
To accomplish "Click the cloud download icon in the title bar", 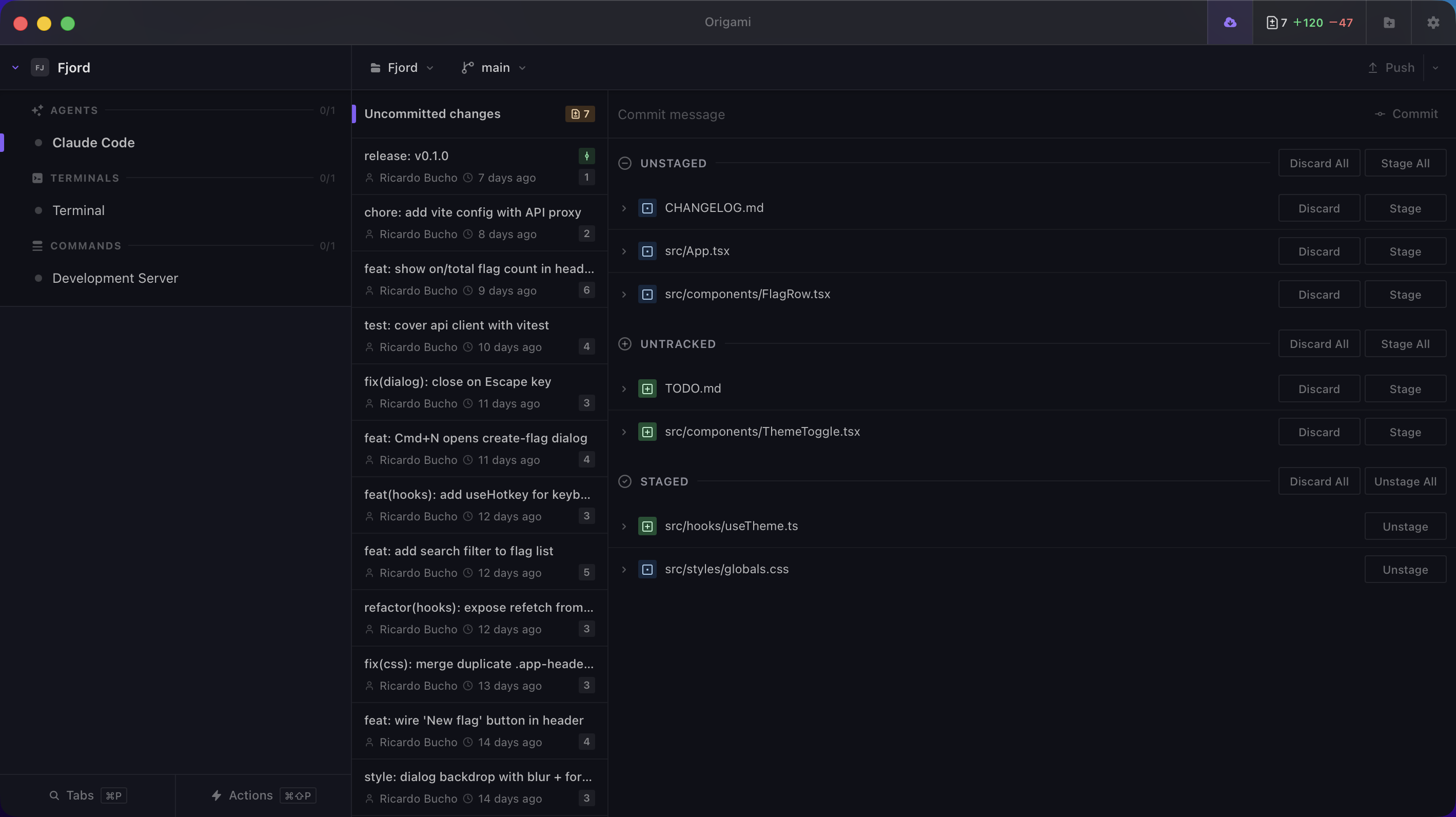I will (1230, 23).
